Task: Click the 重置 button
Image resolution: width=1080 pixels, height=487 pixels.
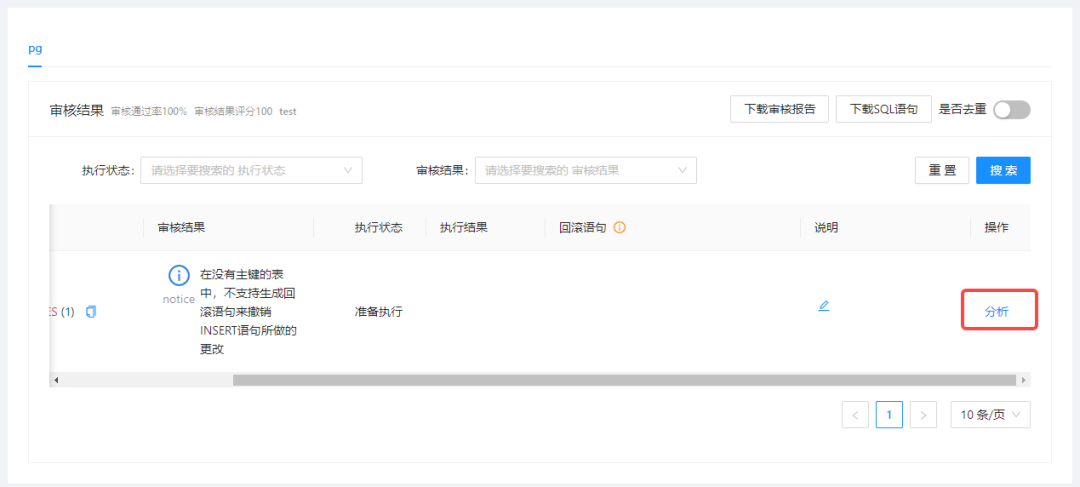Action: pyautogui.click(x=942, y=170)
